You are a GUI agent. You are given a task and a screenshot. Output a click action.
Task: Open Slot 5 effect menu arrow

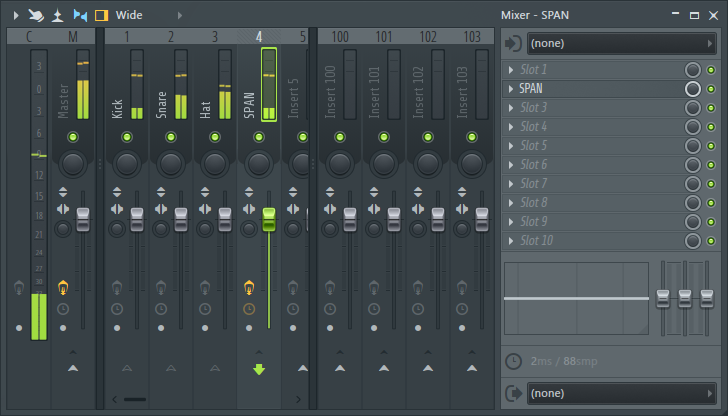pyautogui.click(x=511, y=146)
